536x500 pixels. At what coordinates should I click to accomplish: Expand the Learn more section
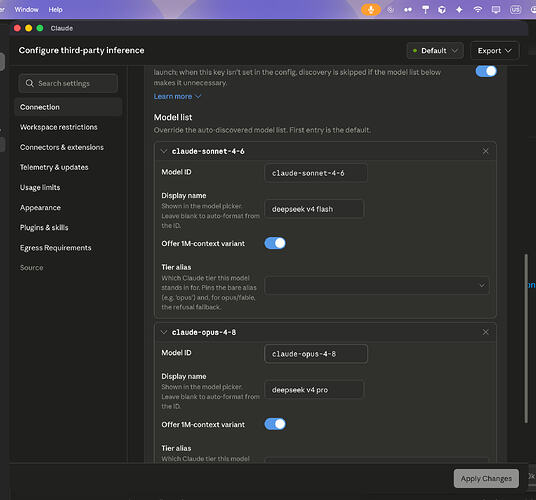pyautogui.click(x=177, y=96)
